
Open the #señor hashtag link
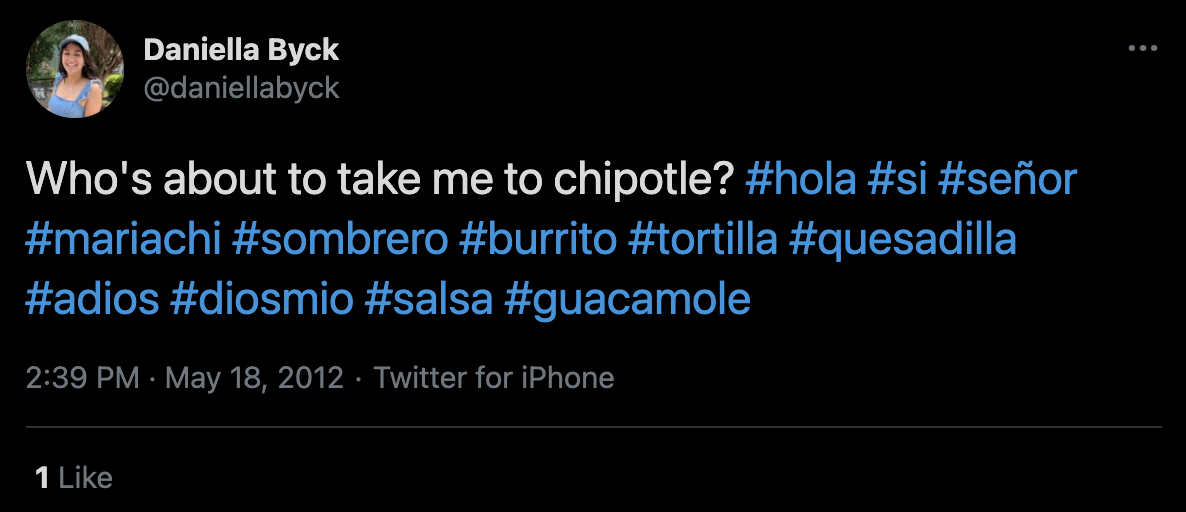pos(1007,180)
